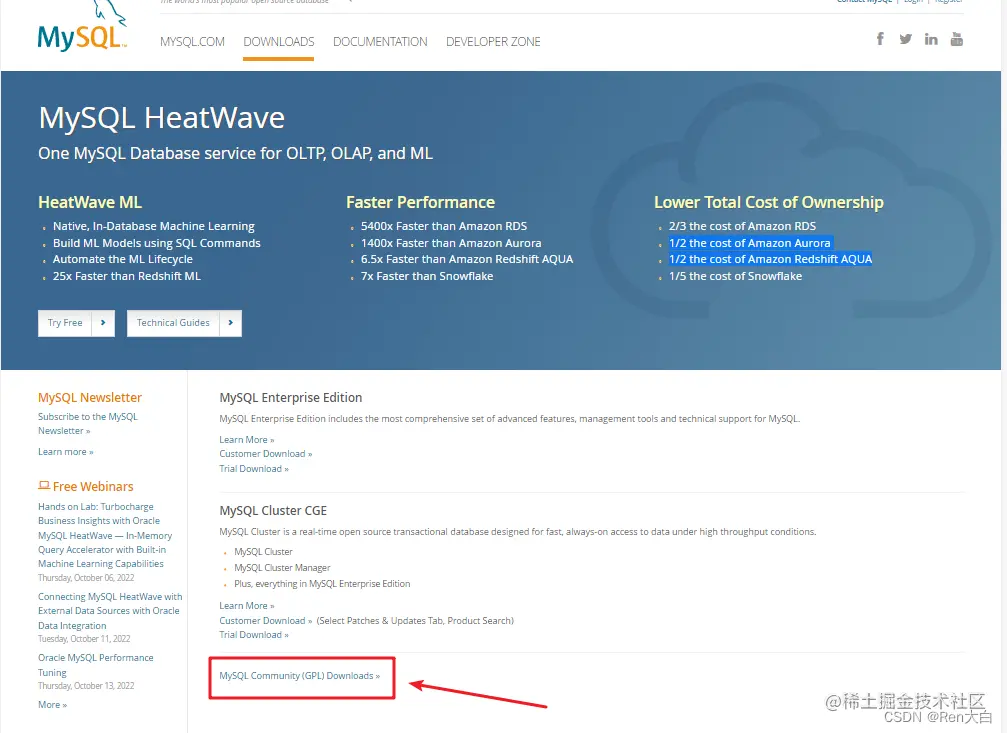Screen dimensions: 1007x733
Task: Open the DOCUMENTATION tab
Action: pos(380,42)
